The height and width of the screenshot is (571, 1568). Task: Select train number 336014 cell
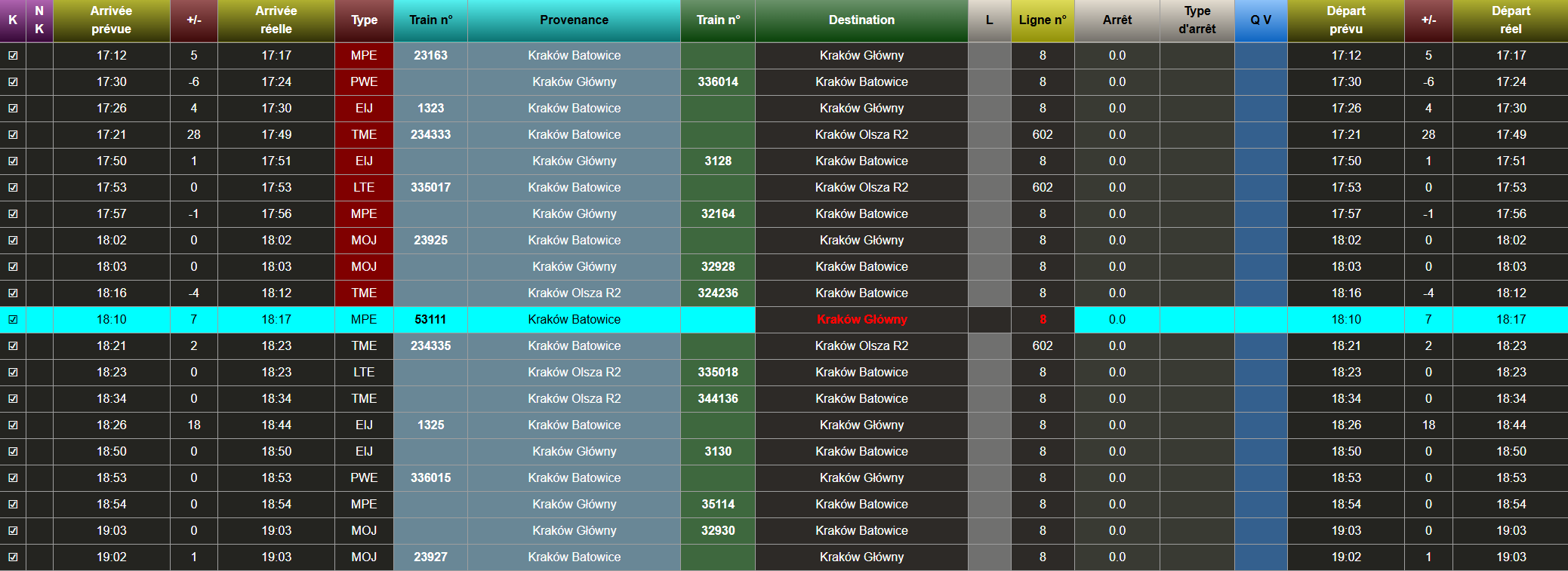(x=718, y=81)
